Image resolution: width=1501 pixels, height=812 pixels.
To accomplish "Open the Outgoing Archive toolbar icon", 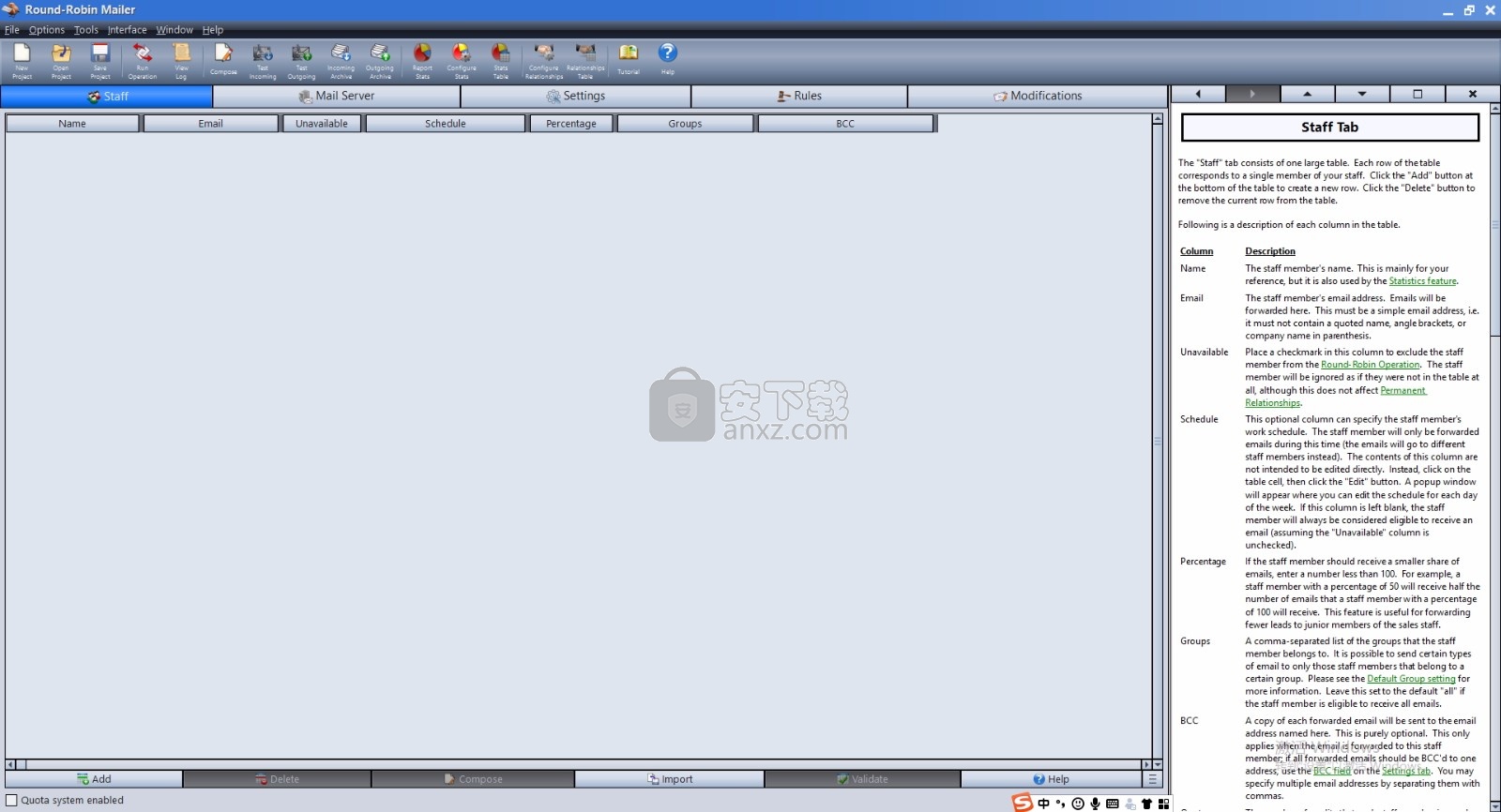I will coord(380,61).
